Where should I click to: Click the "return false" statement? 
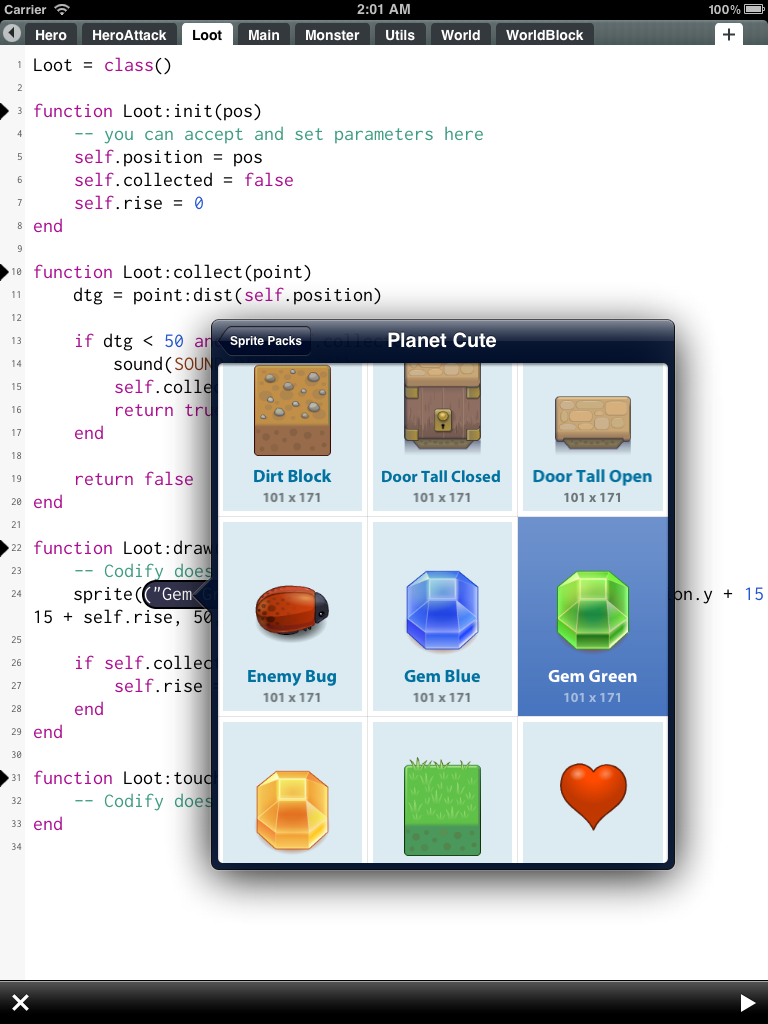tap(133, 479)
